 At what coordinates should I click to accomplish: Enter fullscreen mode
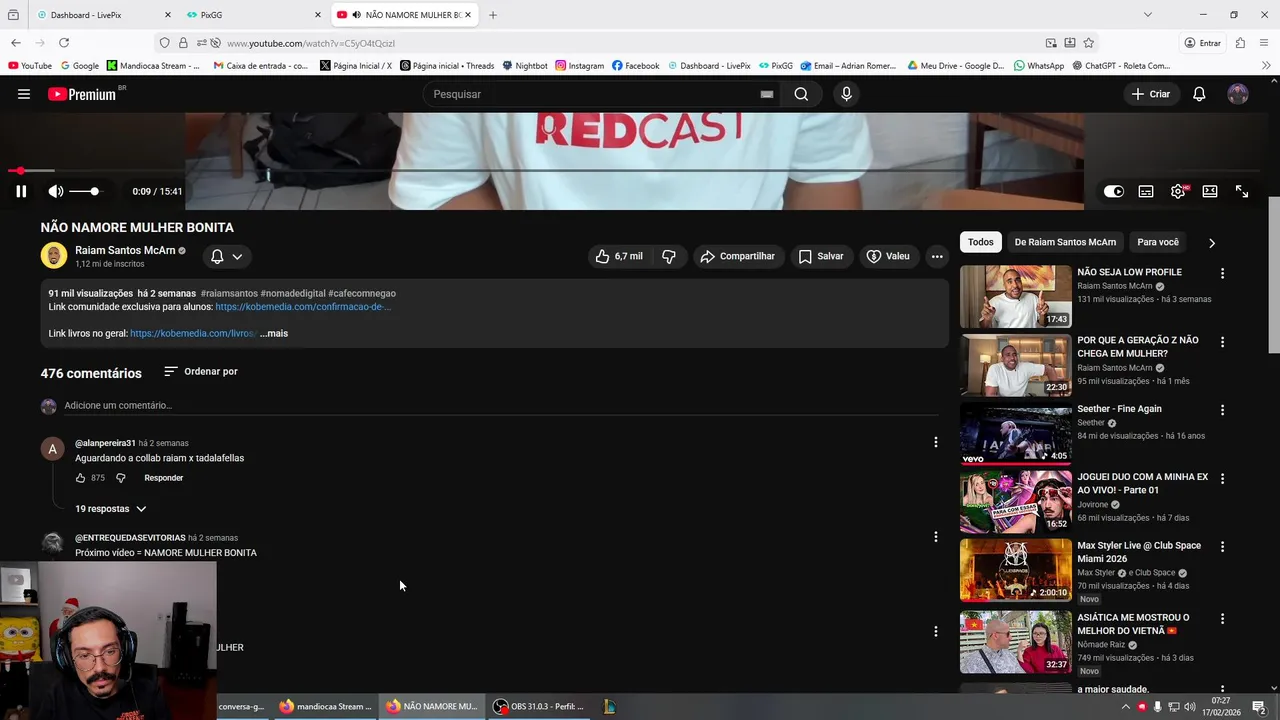pyautogui.click(x=1242, y=191)
